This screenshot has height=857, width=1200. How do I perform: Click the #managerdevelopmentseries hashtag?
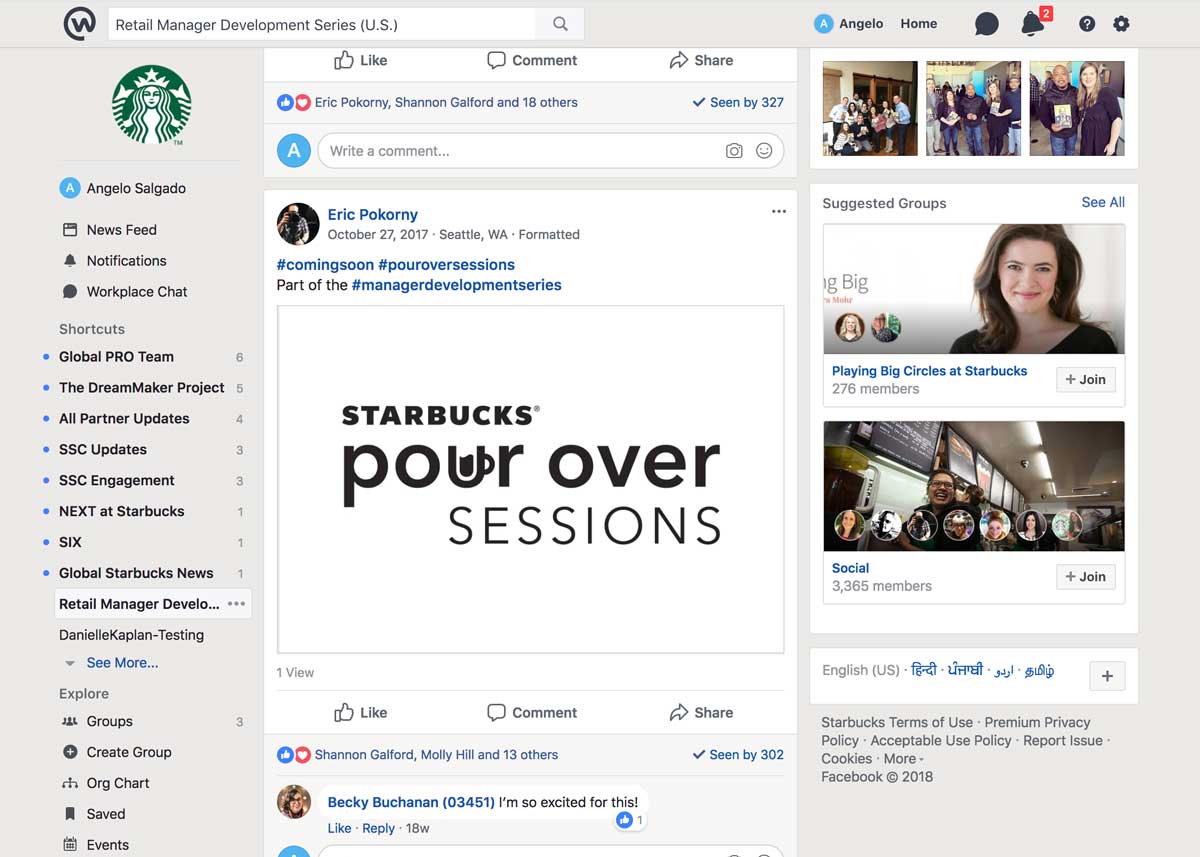point(457,285)
